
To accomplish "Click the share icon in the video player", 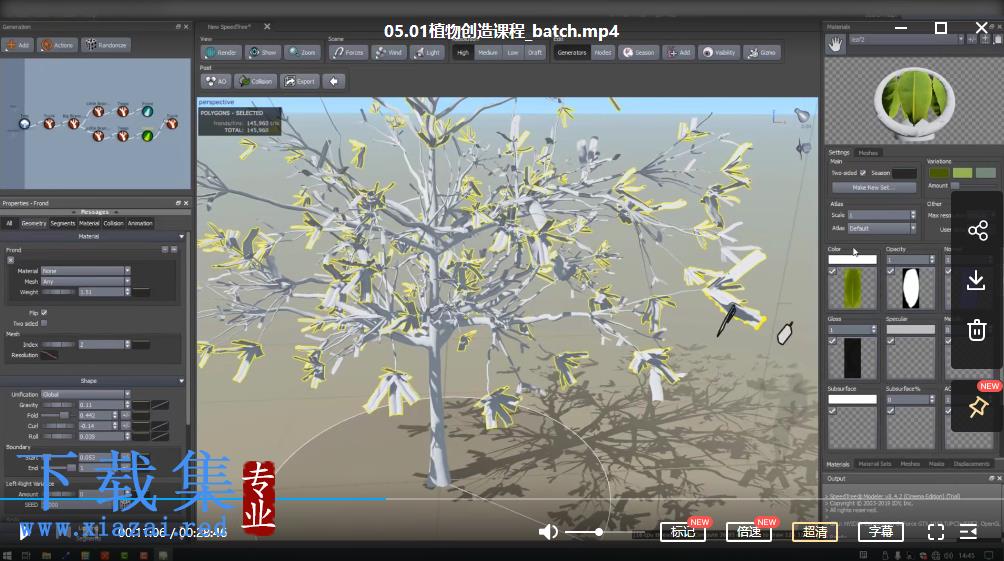I will (977, 231).
